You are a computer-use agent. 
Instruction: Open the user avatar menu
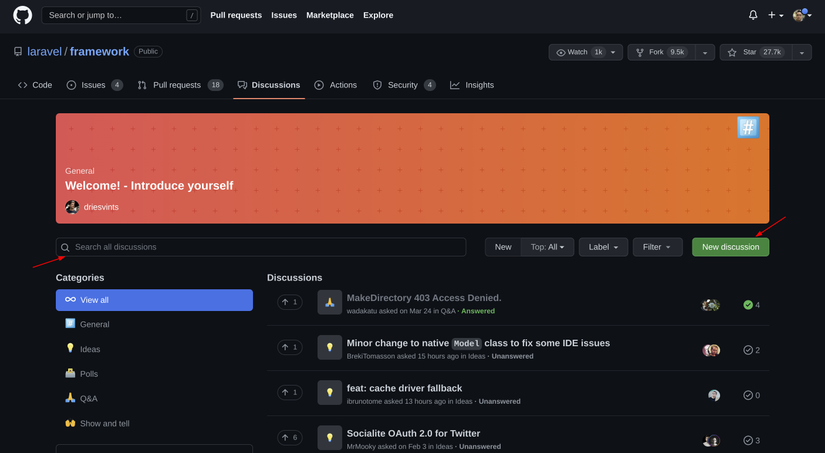click(802, 15)
